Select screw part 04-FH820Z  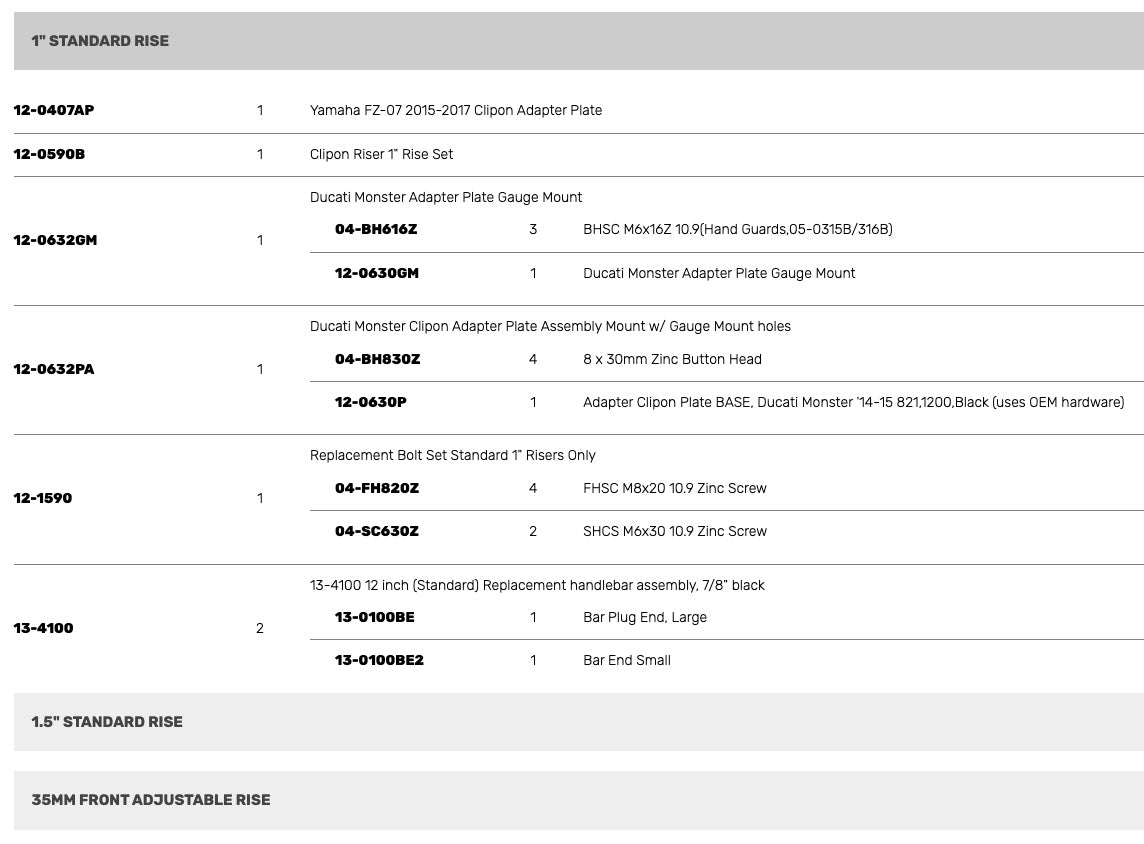pos(377,488)
